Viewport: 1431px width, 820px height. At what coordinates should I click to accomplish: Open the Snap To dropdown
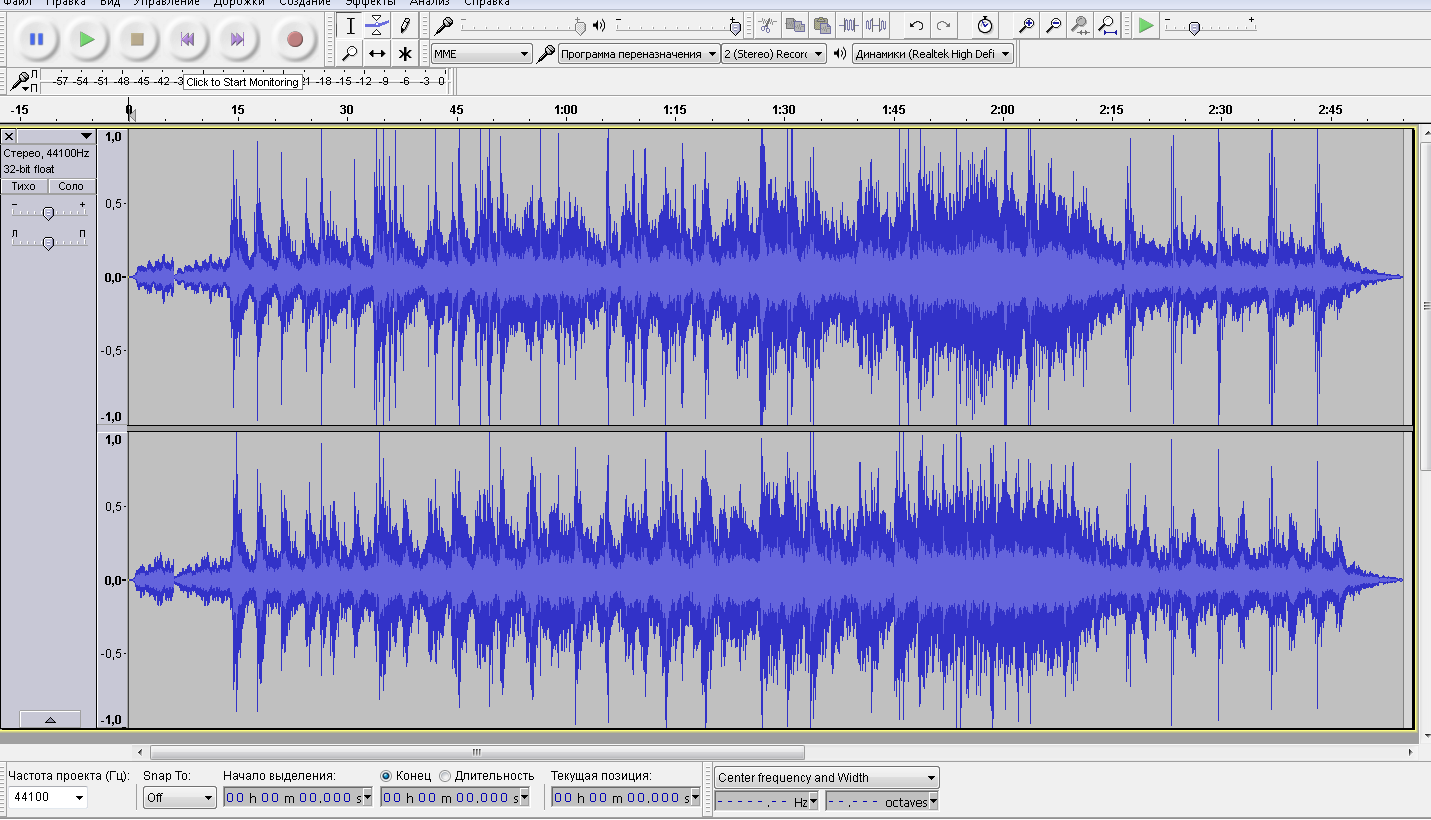[x=180, y=797]
